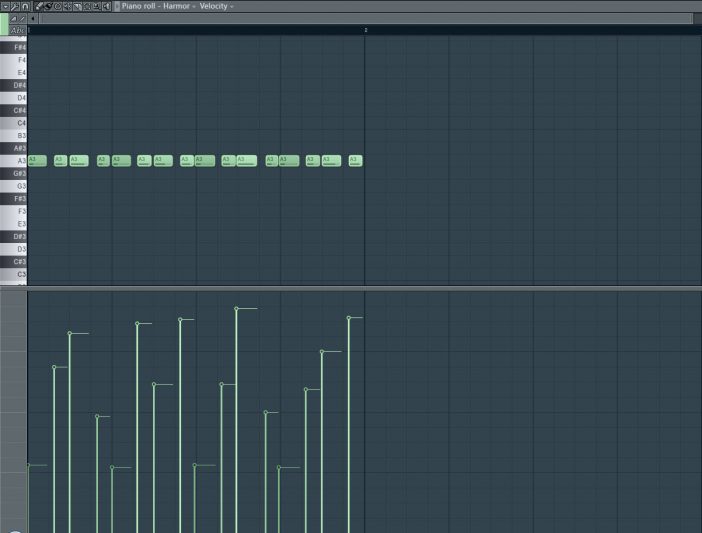This screenshot has width=702, height=533.
Task: Preview the D3 piano key
Action: point(13,249)
